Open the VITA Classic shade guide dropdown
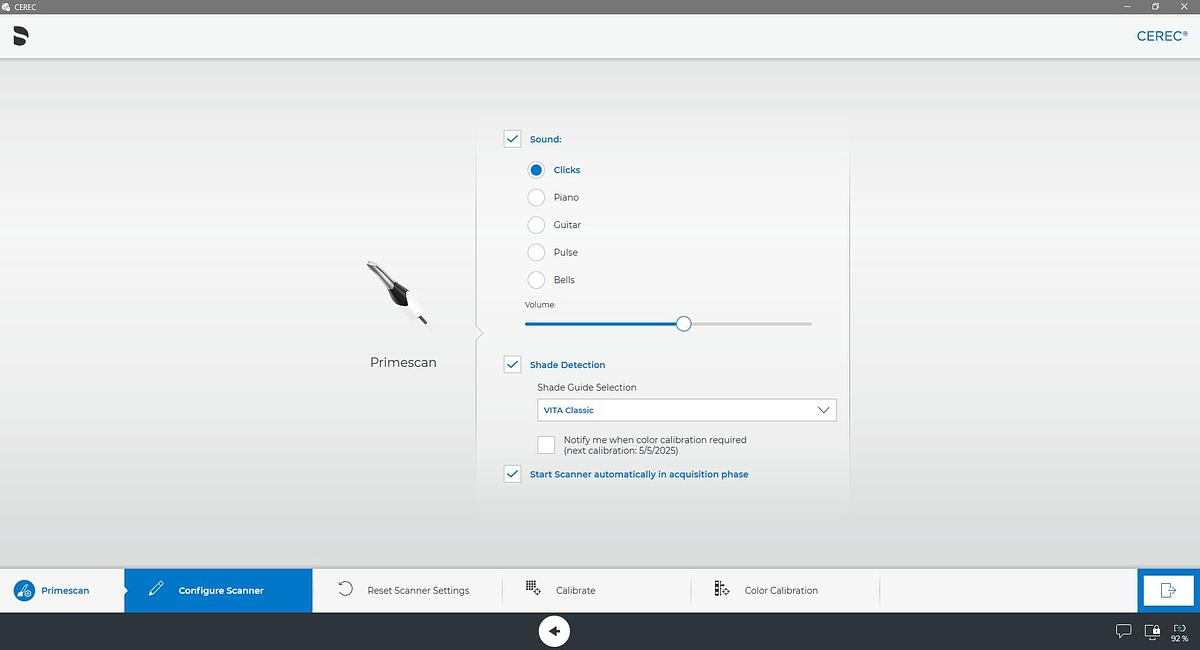The image size is (1200, 650). 686,410
